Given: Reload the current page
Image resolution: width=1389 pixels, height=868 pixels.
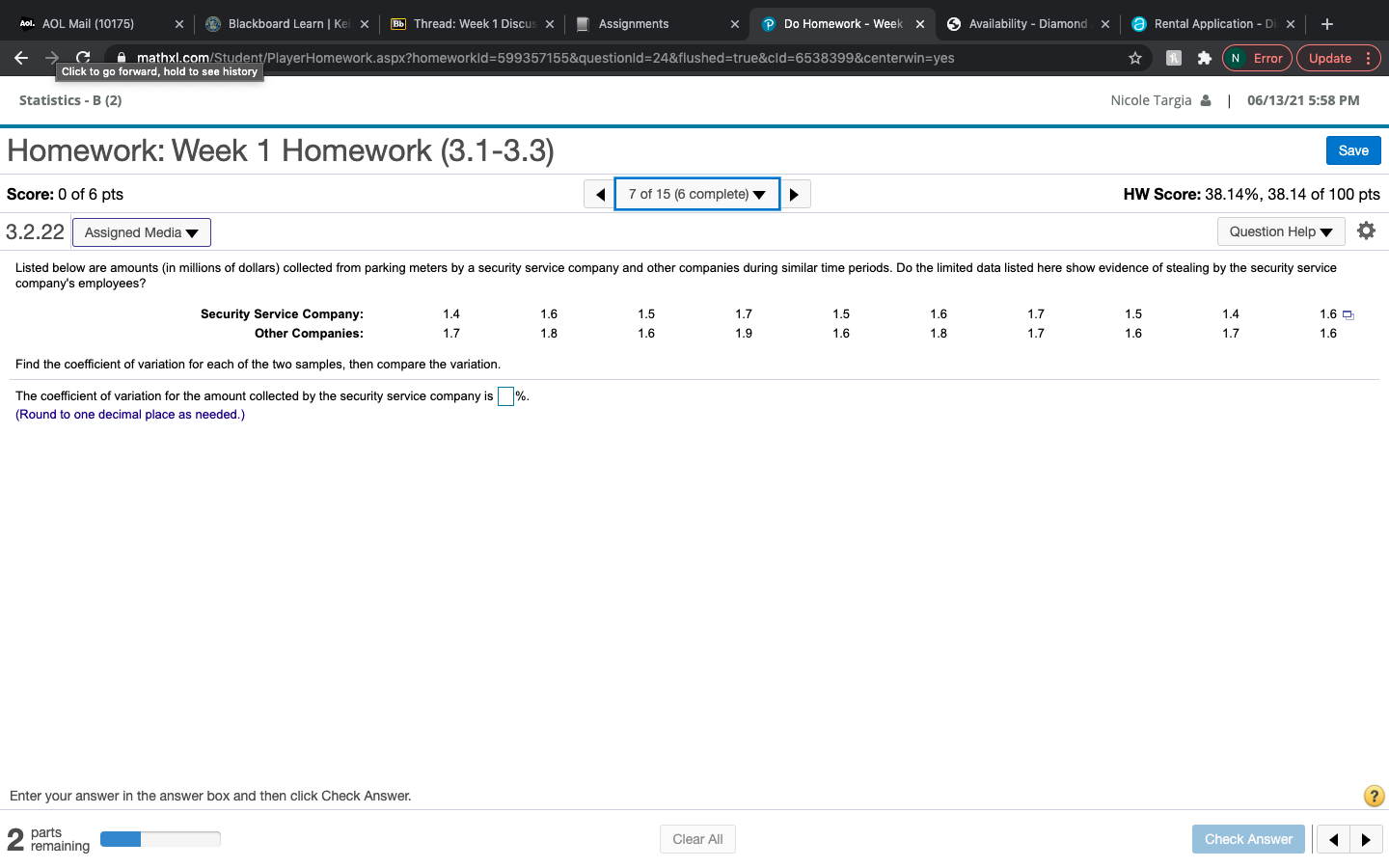Looking at the screenshot, I should pos(83,58).
